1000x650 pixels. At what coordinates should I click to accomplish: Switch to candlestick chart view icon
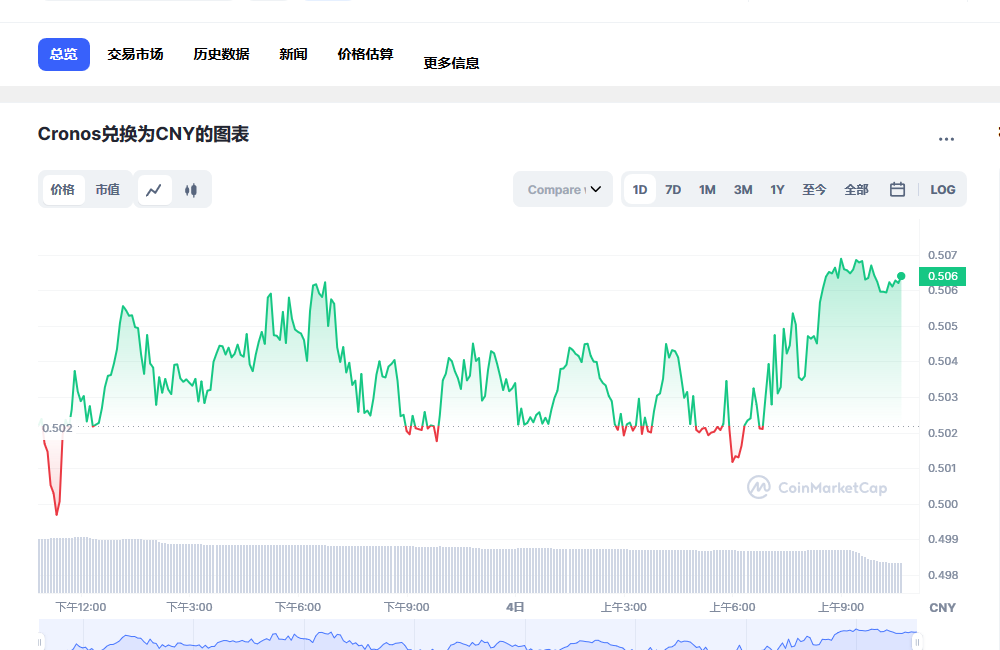[x=191, y=190]
